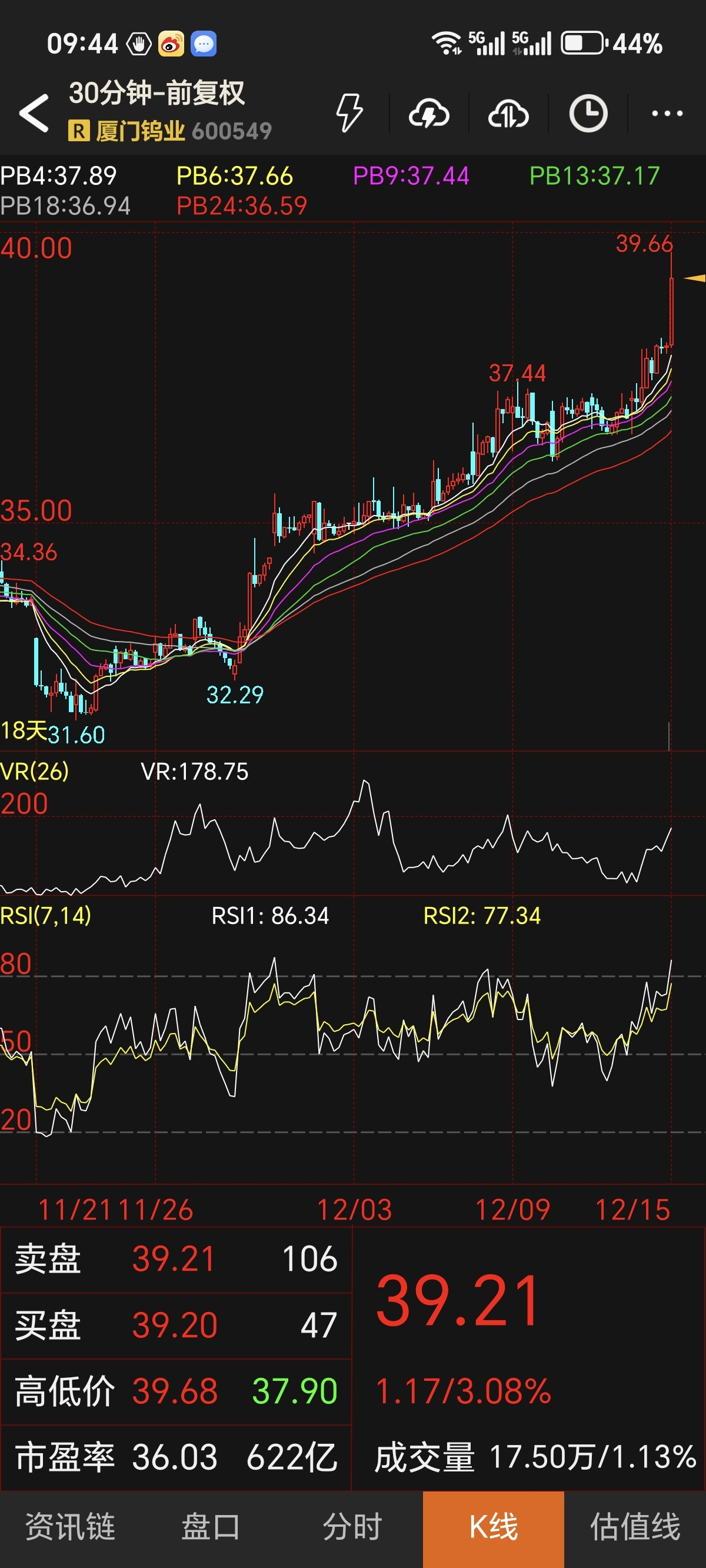Tap the RSI 80 level label

(x=16, y=964)
